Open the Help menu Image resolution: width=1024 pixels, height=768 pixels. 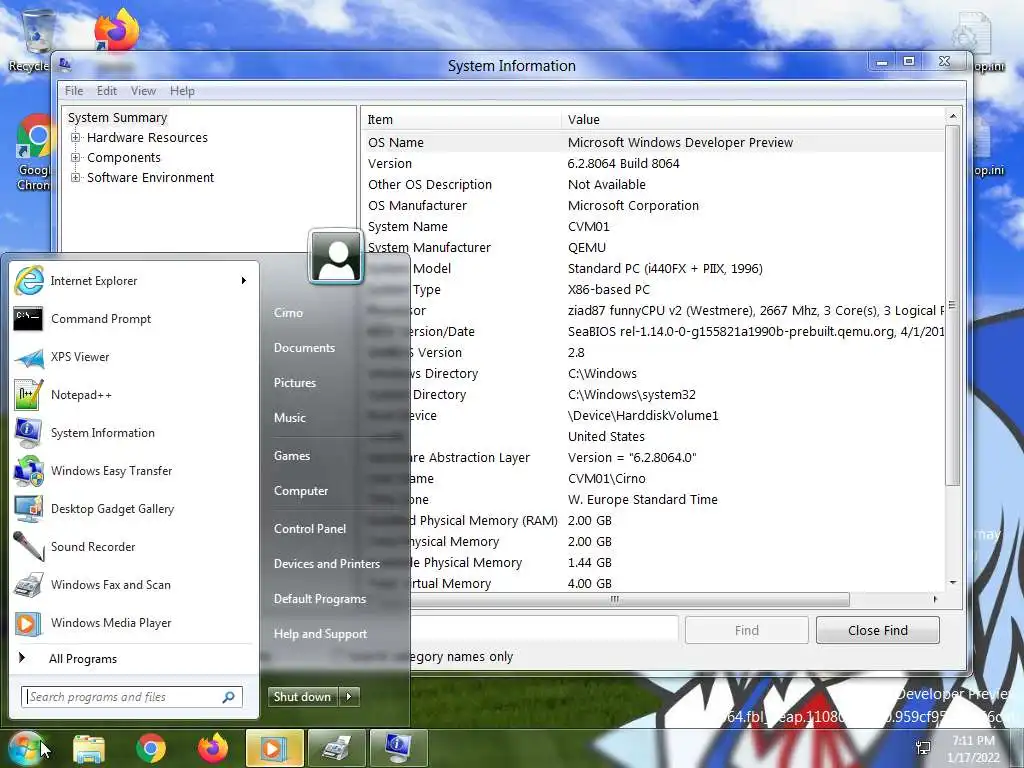[182, 91]
